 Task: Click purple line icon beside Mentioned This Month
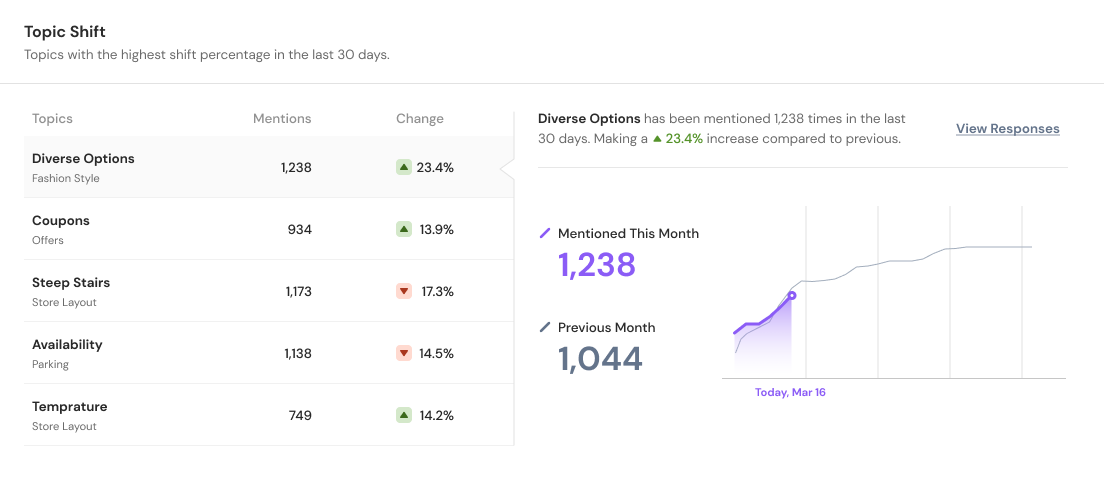tap(545, 233)
